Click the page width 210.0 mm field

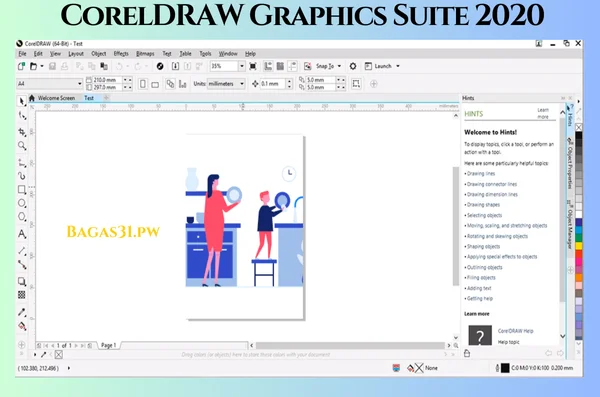click(x=108, y=80)
